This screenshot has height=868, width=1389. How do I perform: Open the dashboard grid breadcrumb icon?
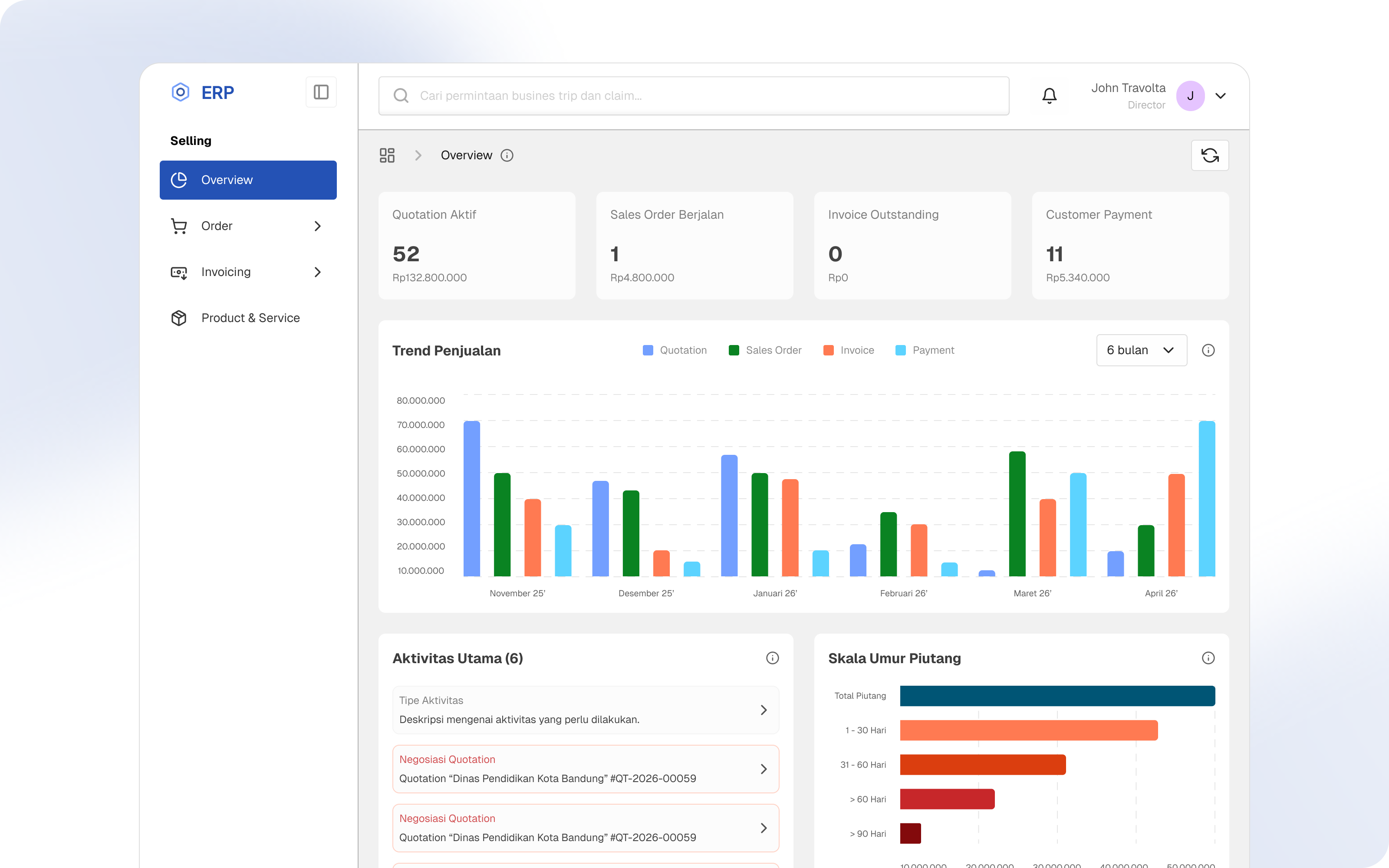click(x=388, y=155)
